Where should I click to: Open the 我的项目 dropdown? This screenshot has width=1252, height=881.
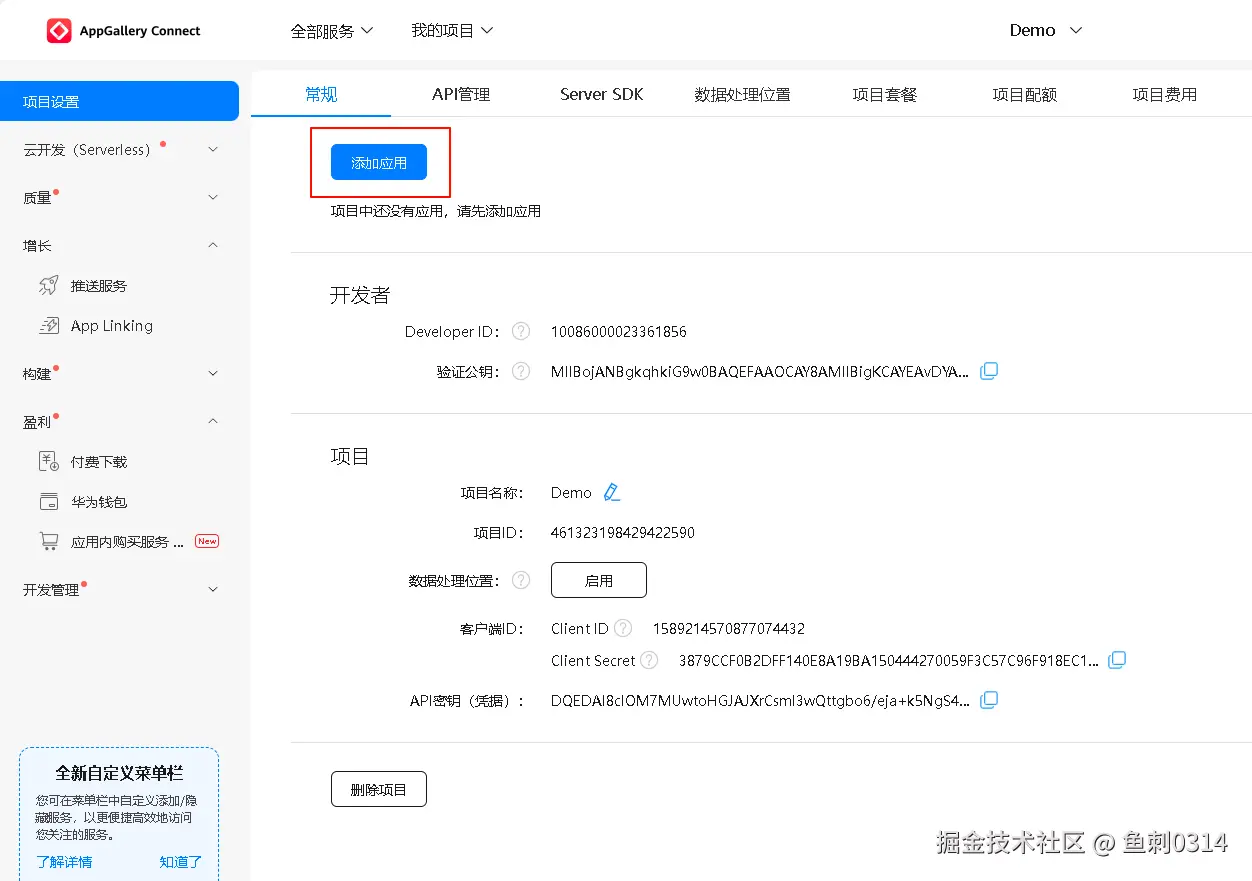(x=452, y=31)
